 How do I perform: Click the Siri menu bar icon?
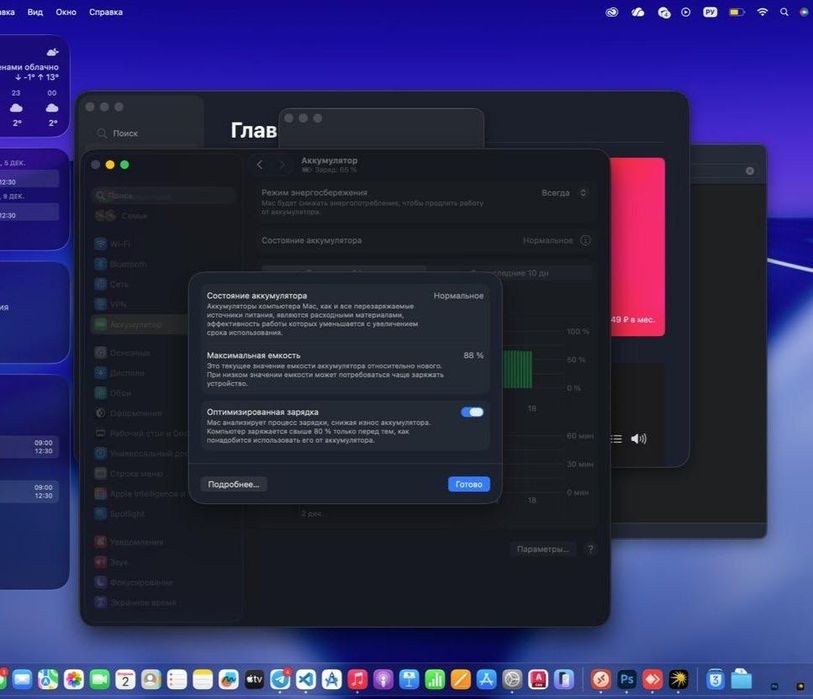pos(805,12)
